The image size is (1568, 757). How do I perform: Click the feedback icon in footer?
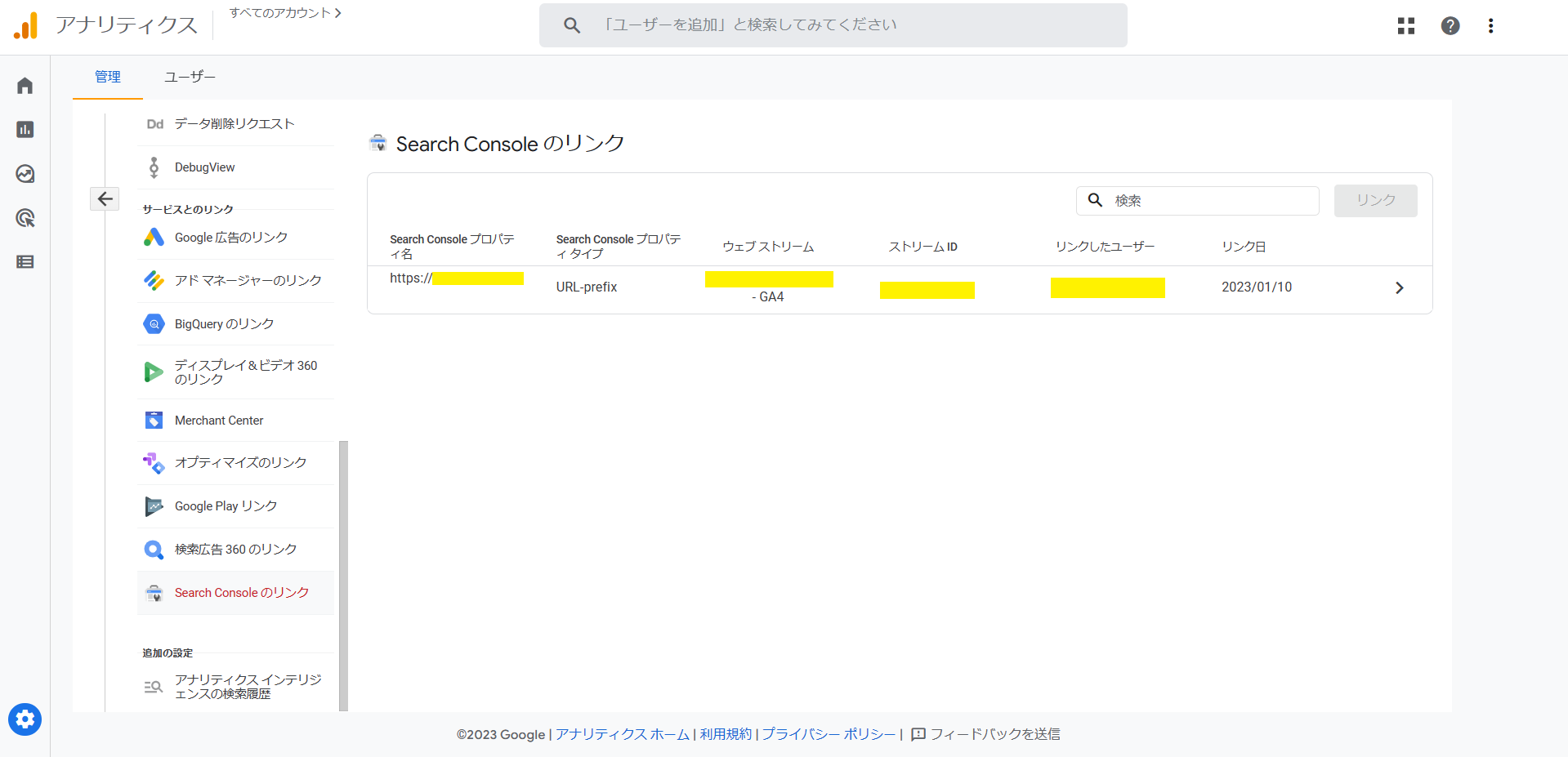coord(918,734)
